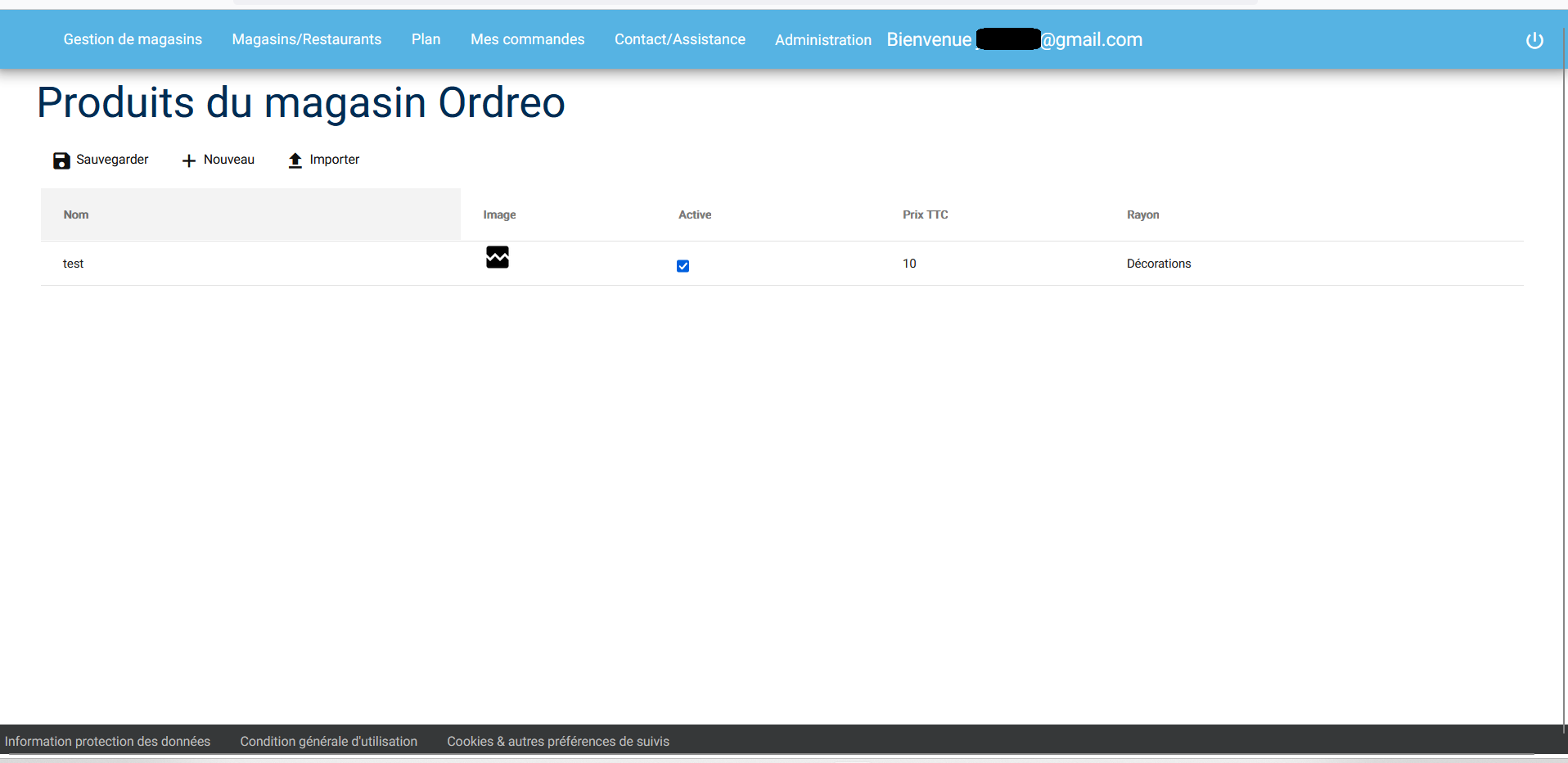Click the Active column header
This screenshot has height=763, width=1568.
click(695, 214)
